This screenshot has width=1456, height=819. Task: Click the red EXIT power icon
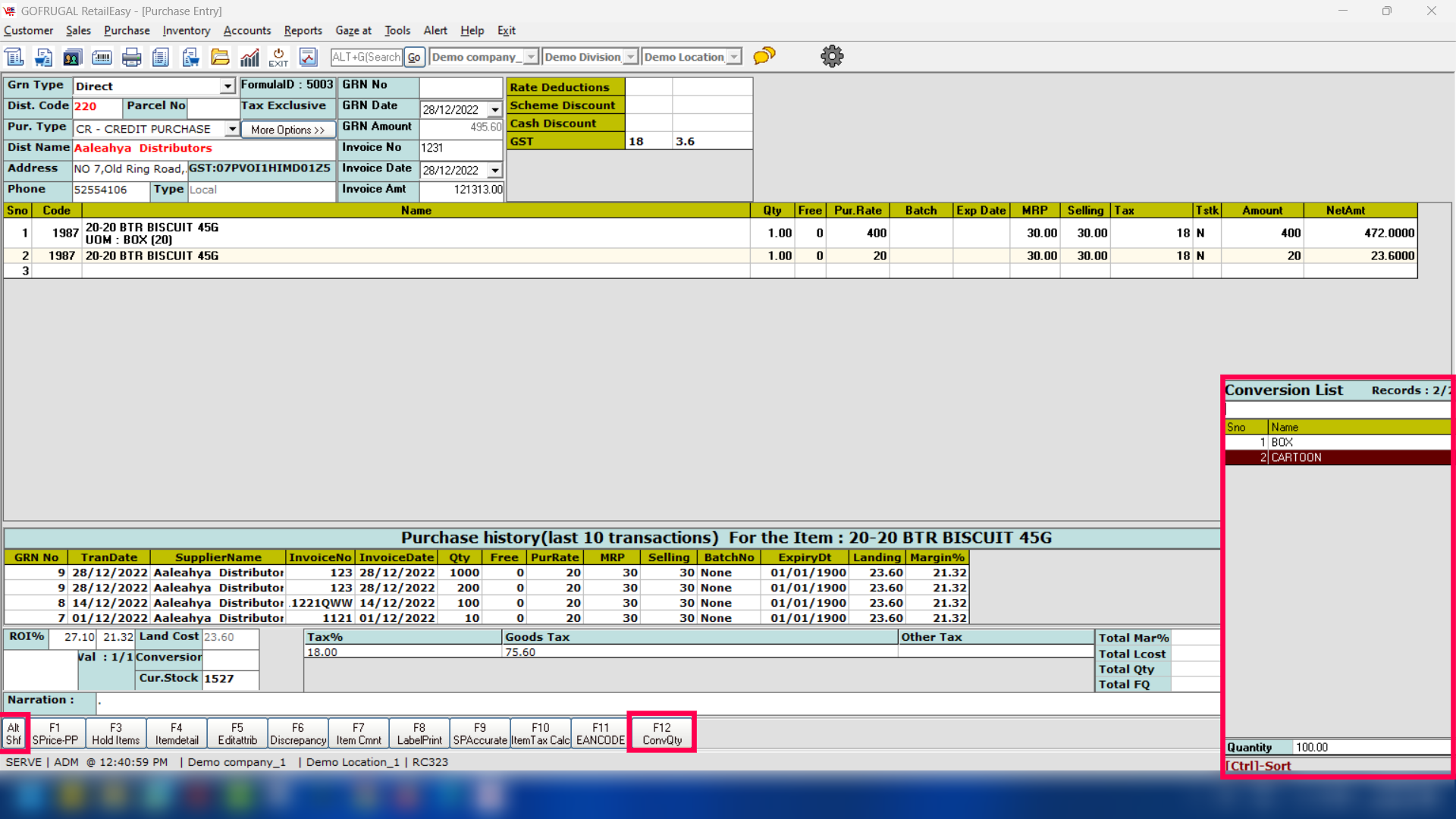[278, 57]
